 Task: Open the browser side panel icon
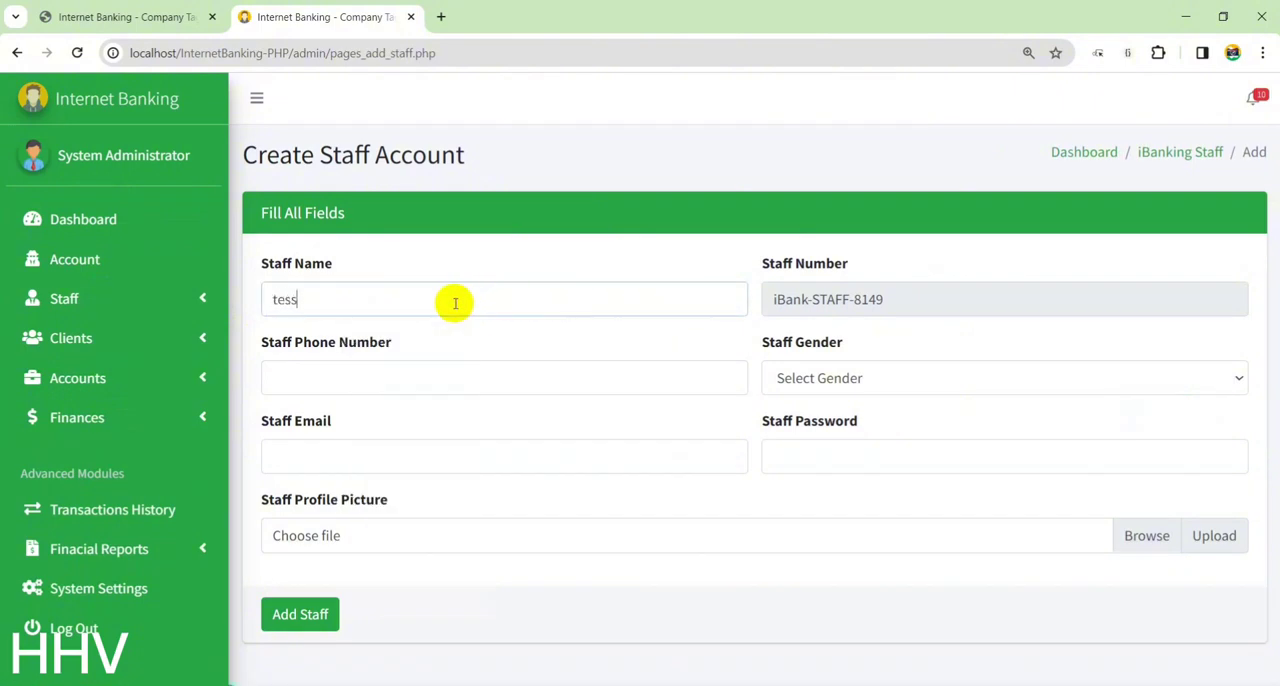[1202, 53]
